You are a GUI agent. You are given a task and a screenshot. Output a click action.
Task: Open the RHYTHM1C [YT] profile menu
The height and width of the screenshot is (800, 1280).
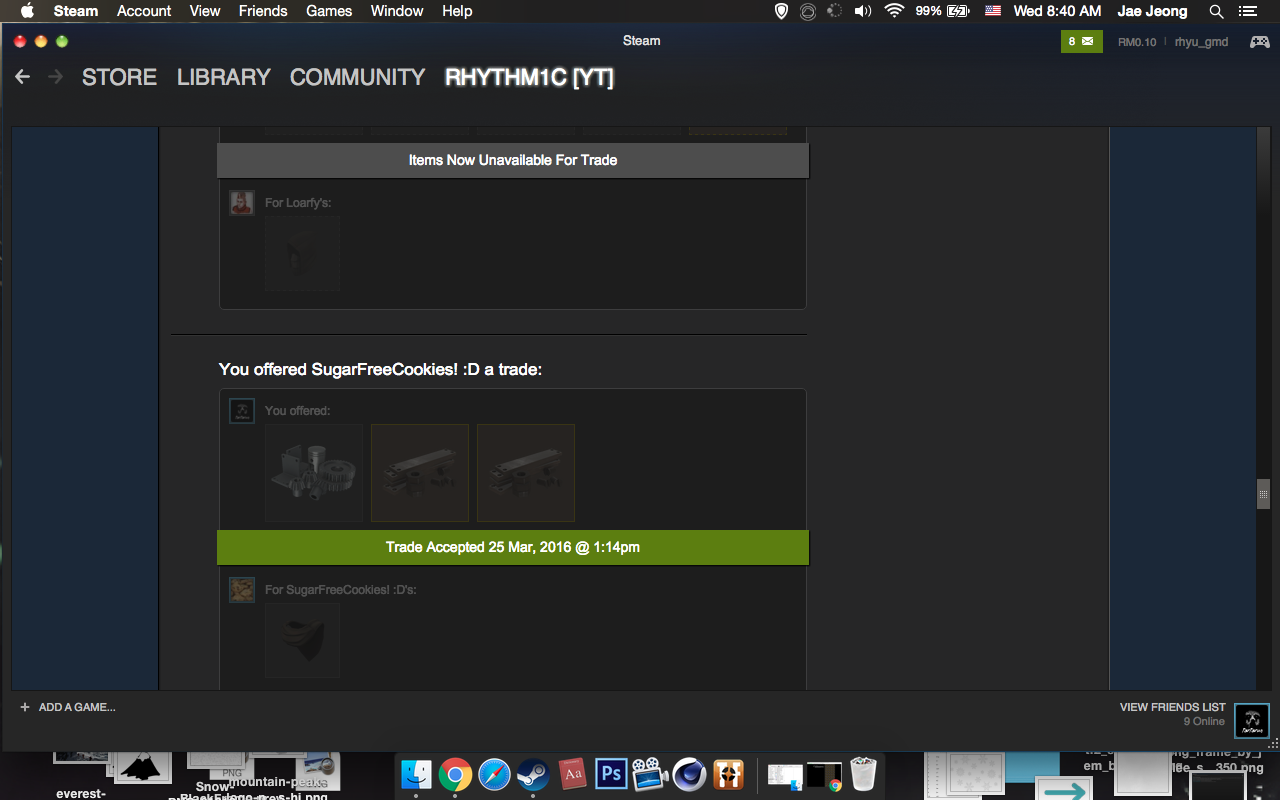pyautogui.click(x=529, y=77)
